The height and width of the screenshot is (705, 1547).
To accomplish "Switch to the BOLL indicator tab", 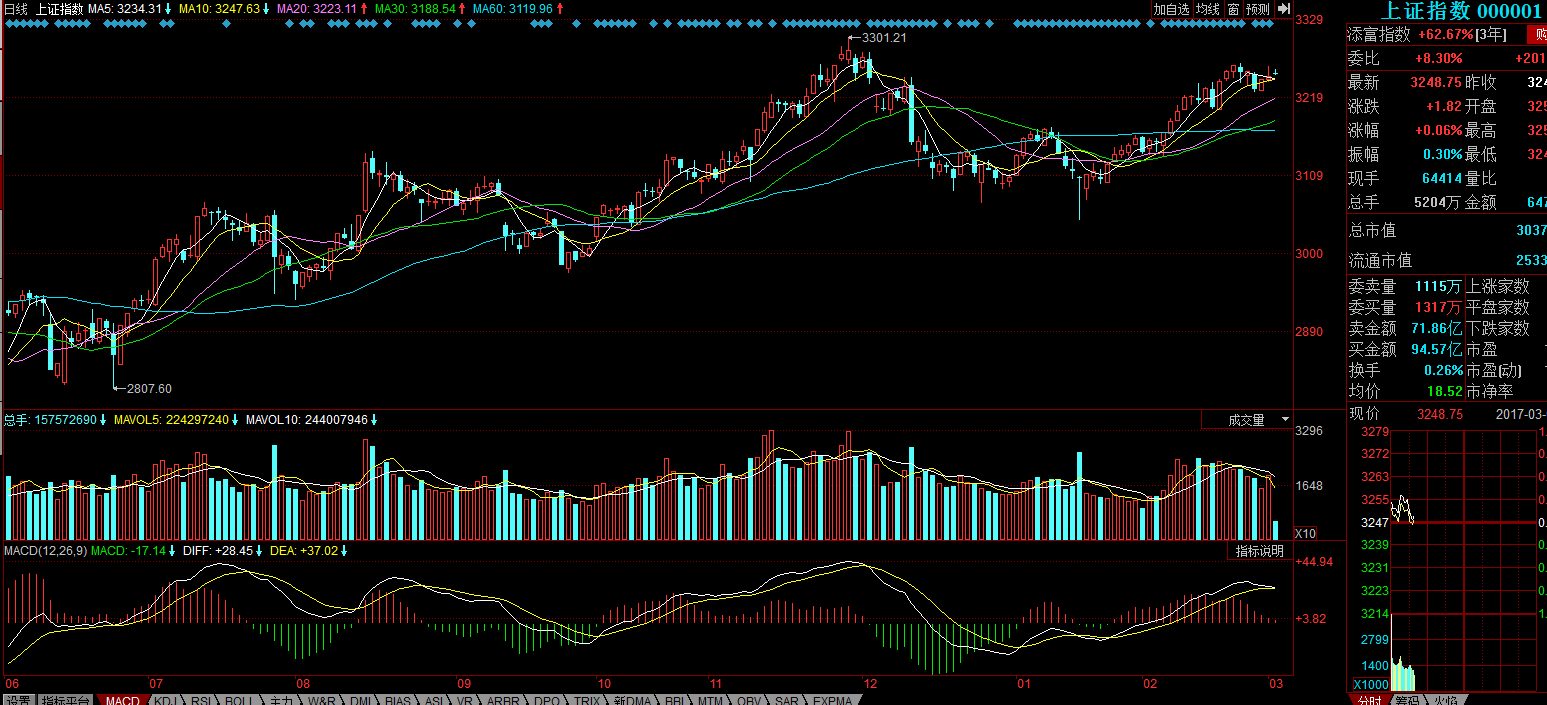I will [238, 700].
